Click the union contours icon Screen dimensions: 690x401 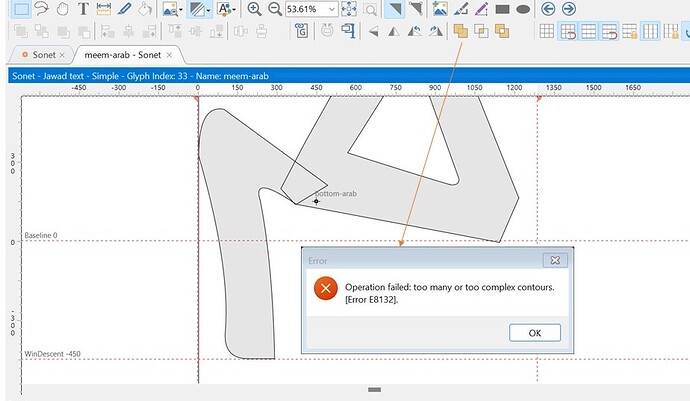(461, 31)
